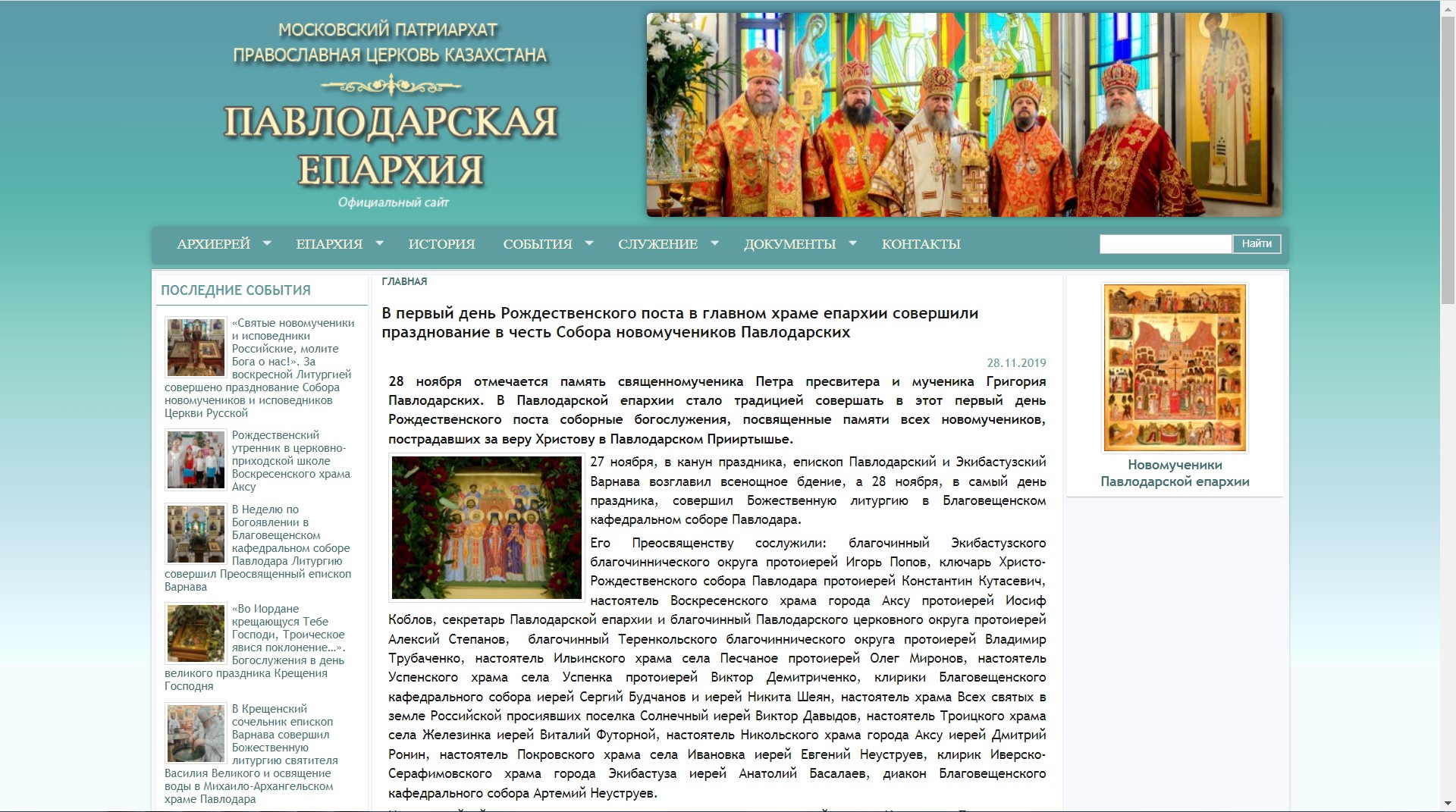This screenshot has height=812, width=1456.
Task: Click the Официальный сайт caption under title
Action: coord(394,202)
